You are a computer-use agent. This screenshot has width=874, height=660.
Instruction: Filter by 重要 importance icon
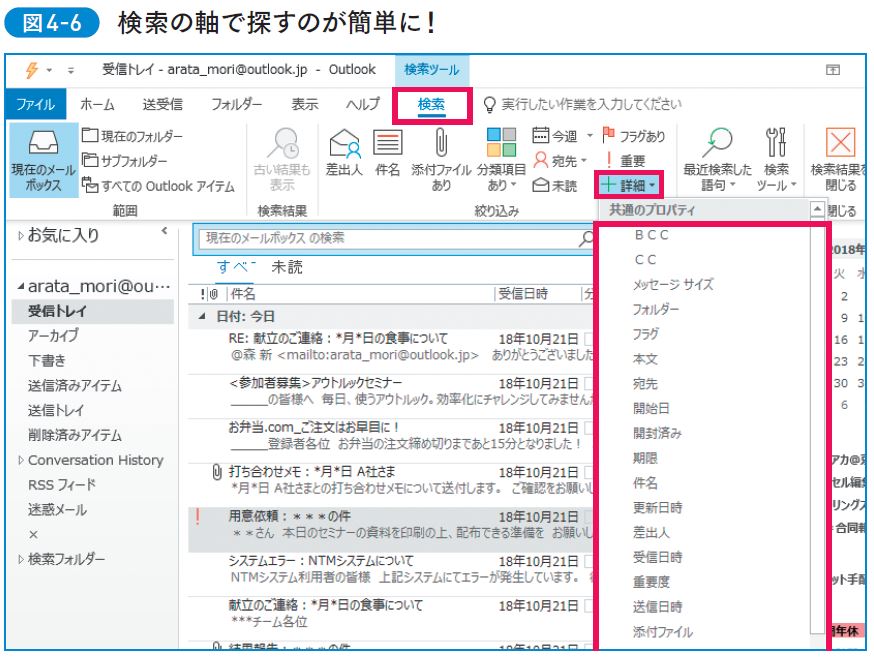tap(609, 161)
